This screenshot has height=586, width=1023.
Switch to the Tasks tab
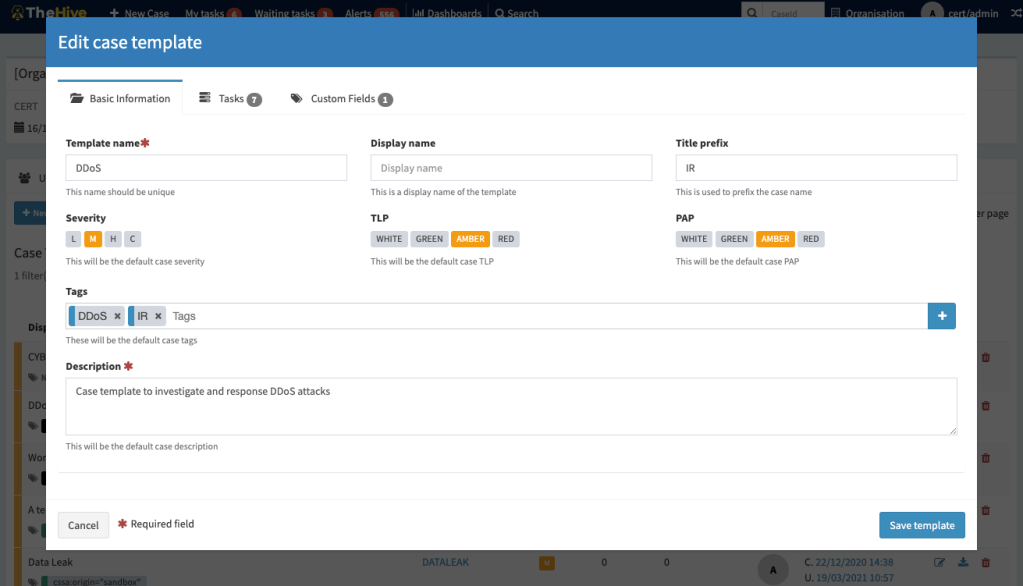230,99
